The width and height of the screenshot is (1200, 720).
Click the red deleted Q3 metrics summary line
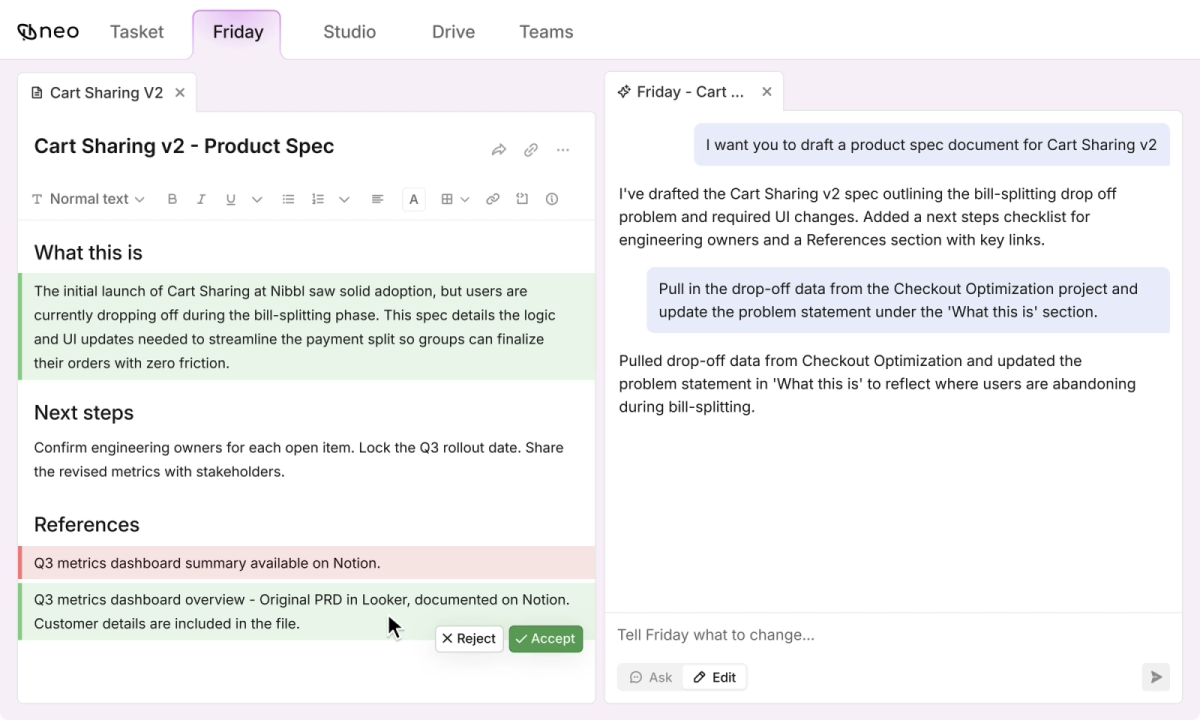point(306,563)
